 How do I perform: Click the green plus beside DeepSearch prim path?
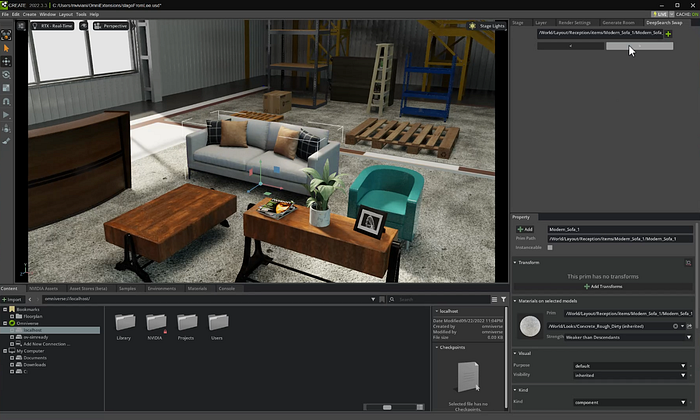(668, 33)
